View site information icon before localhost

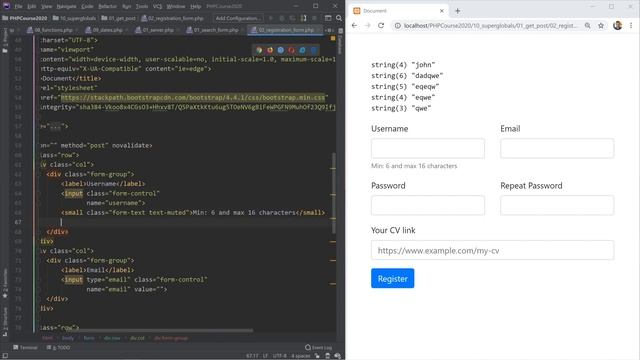pyautogui.click(x=397, y=25)
